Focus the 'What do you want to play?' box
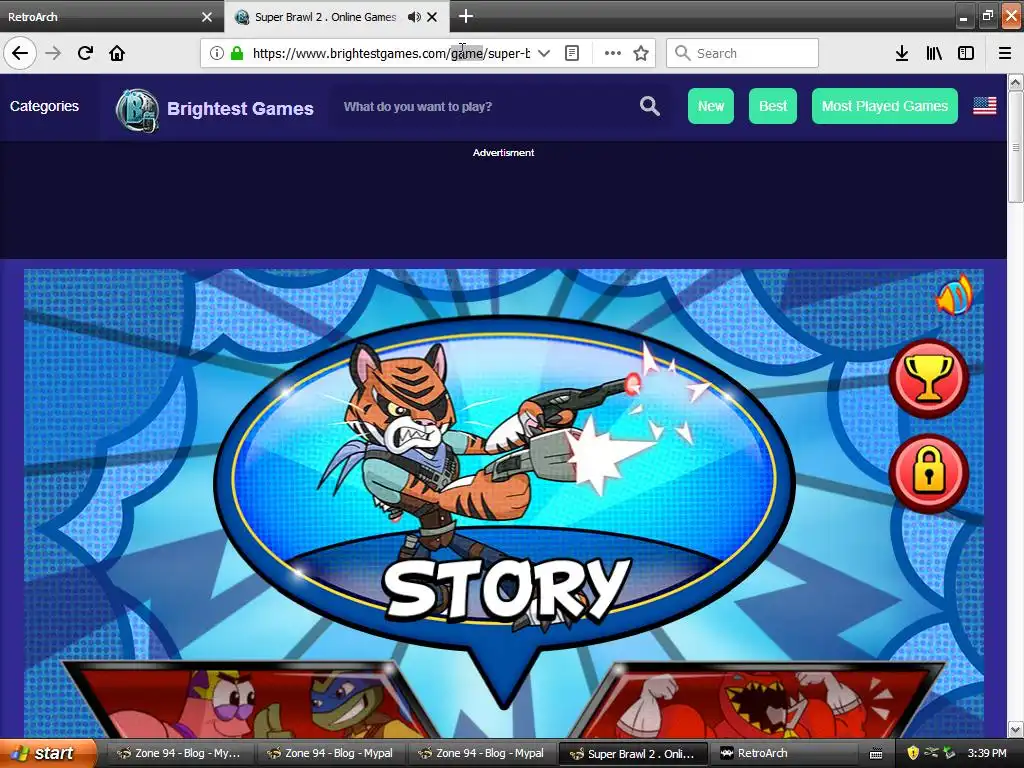 tap(483, 106)
